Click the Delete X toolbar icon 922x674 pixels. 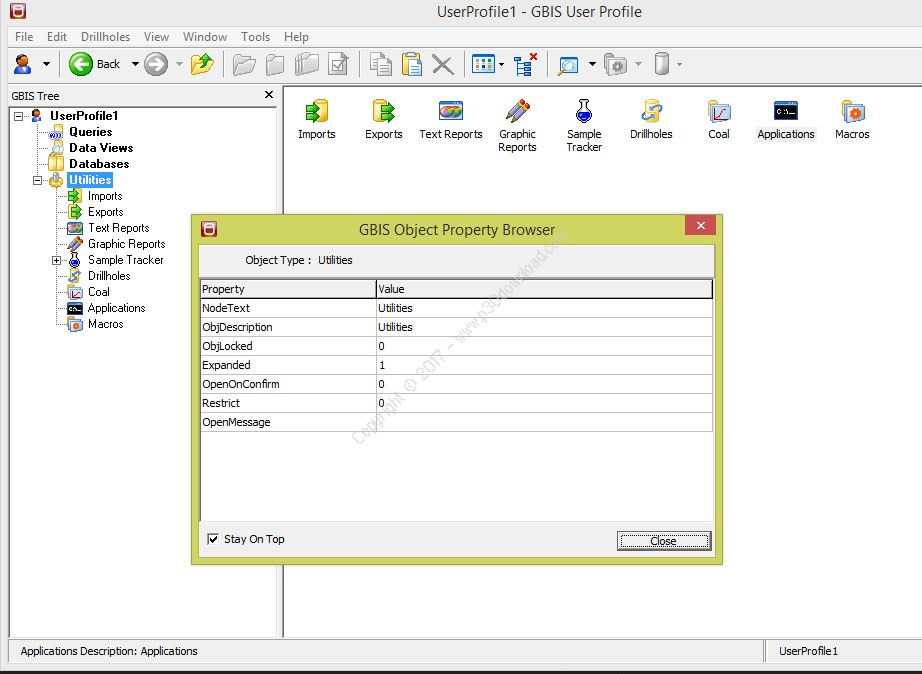click(x=443, y=64)
